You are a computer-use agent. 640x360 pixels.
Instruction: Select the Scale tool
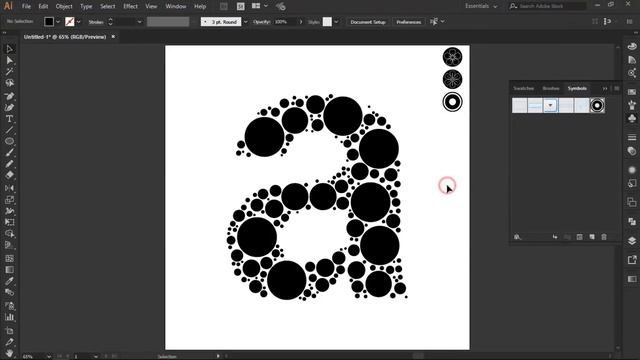click(9, 200)
